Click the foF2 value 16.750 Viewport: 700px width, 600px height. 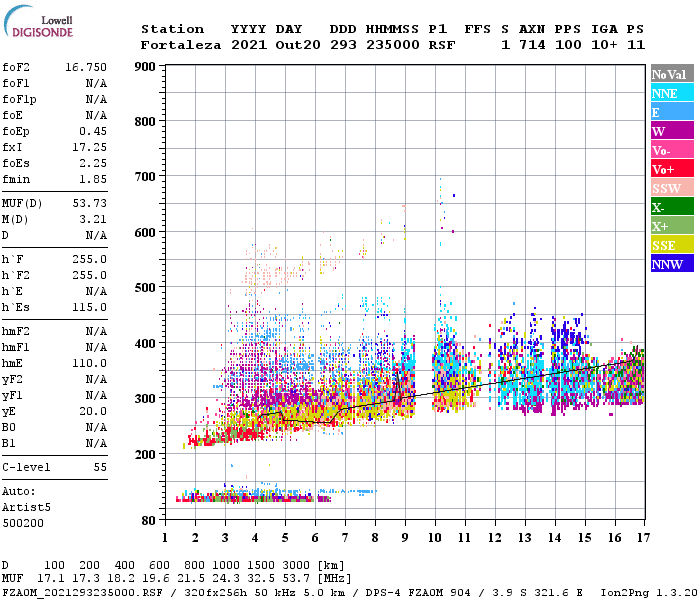coord(86,67)
